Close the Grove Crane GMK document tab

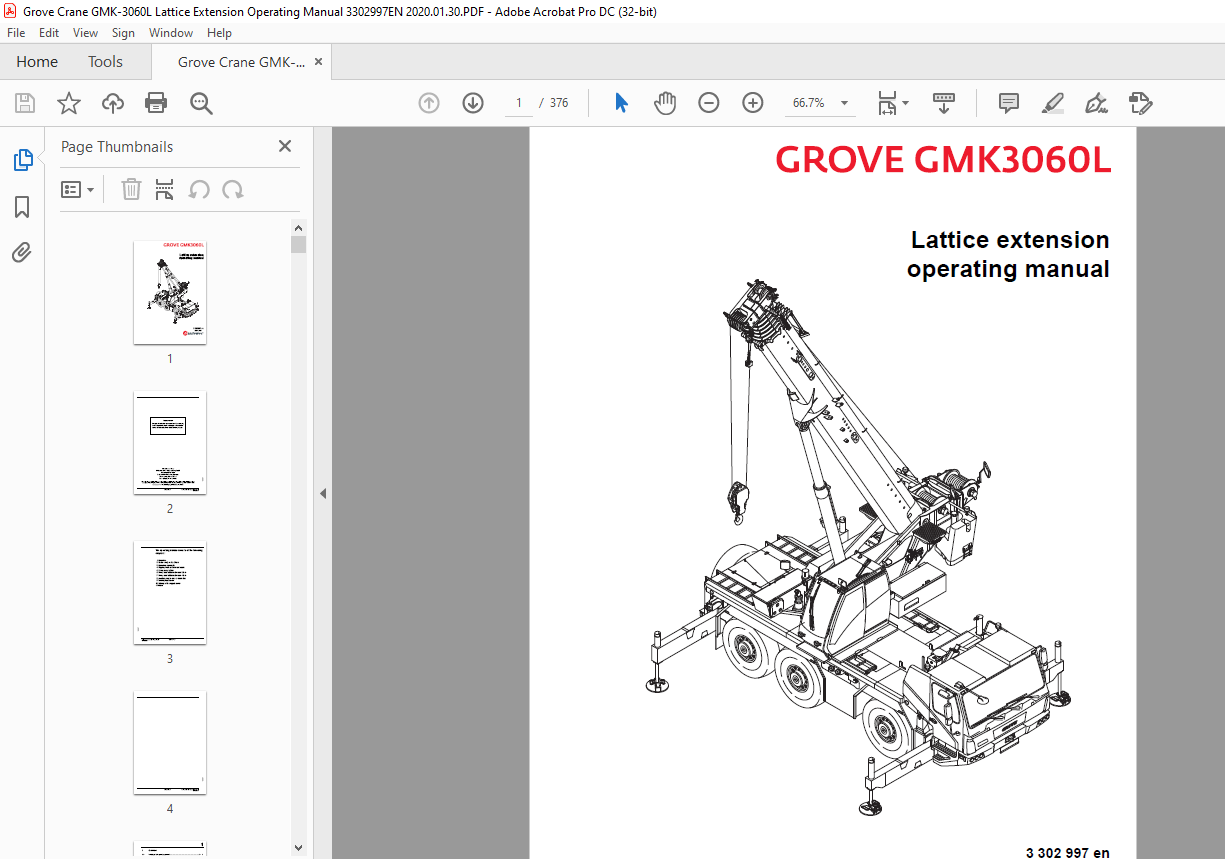point(318,62)
